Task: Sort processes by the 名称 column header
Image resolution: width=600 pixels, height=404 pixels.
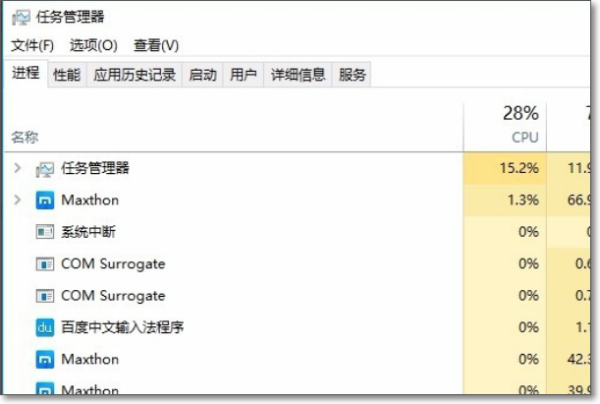Action: coord(25,137)
